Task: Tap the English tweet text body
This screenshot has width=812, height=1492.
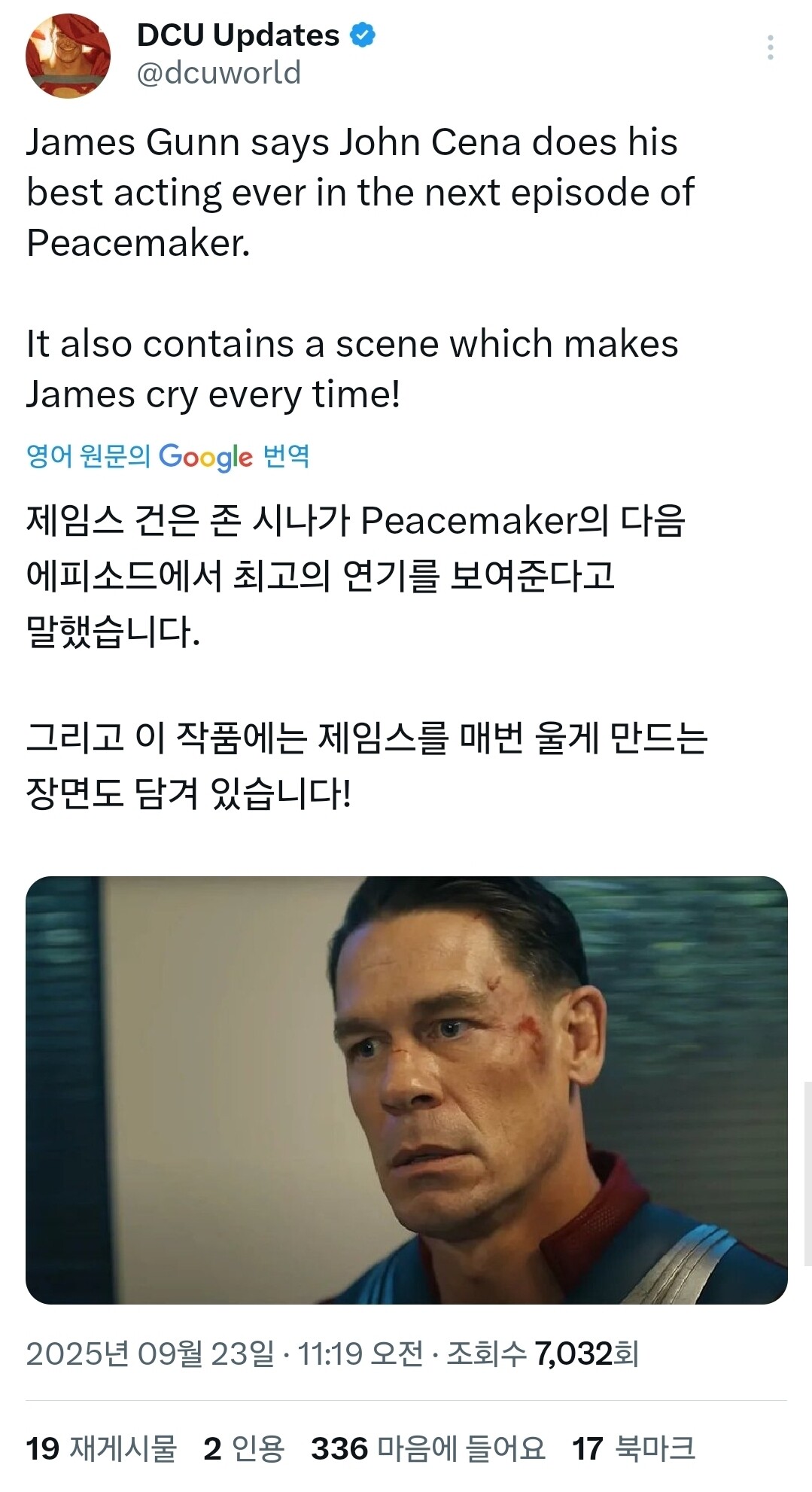Action: (x=360, y=268)
